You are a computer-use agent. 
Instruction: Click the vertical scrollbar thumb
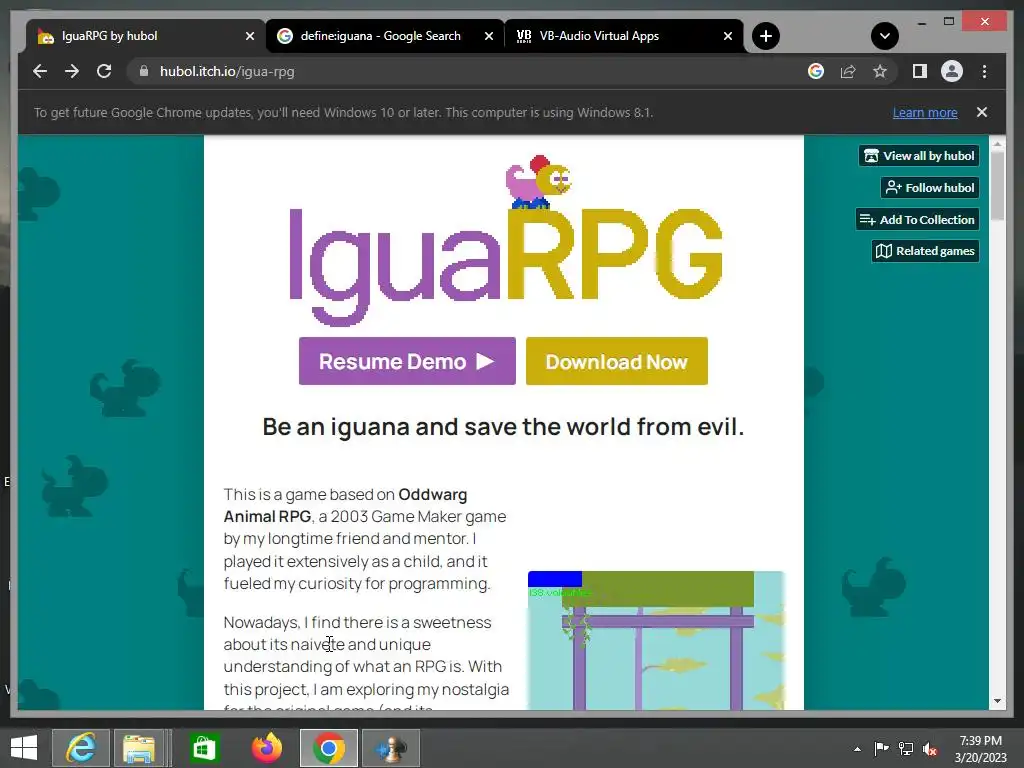[997, 185]
